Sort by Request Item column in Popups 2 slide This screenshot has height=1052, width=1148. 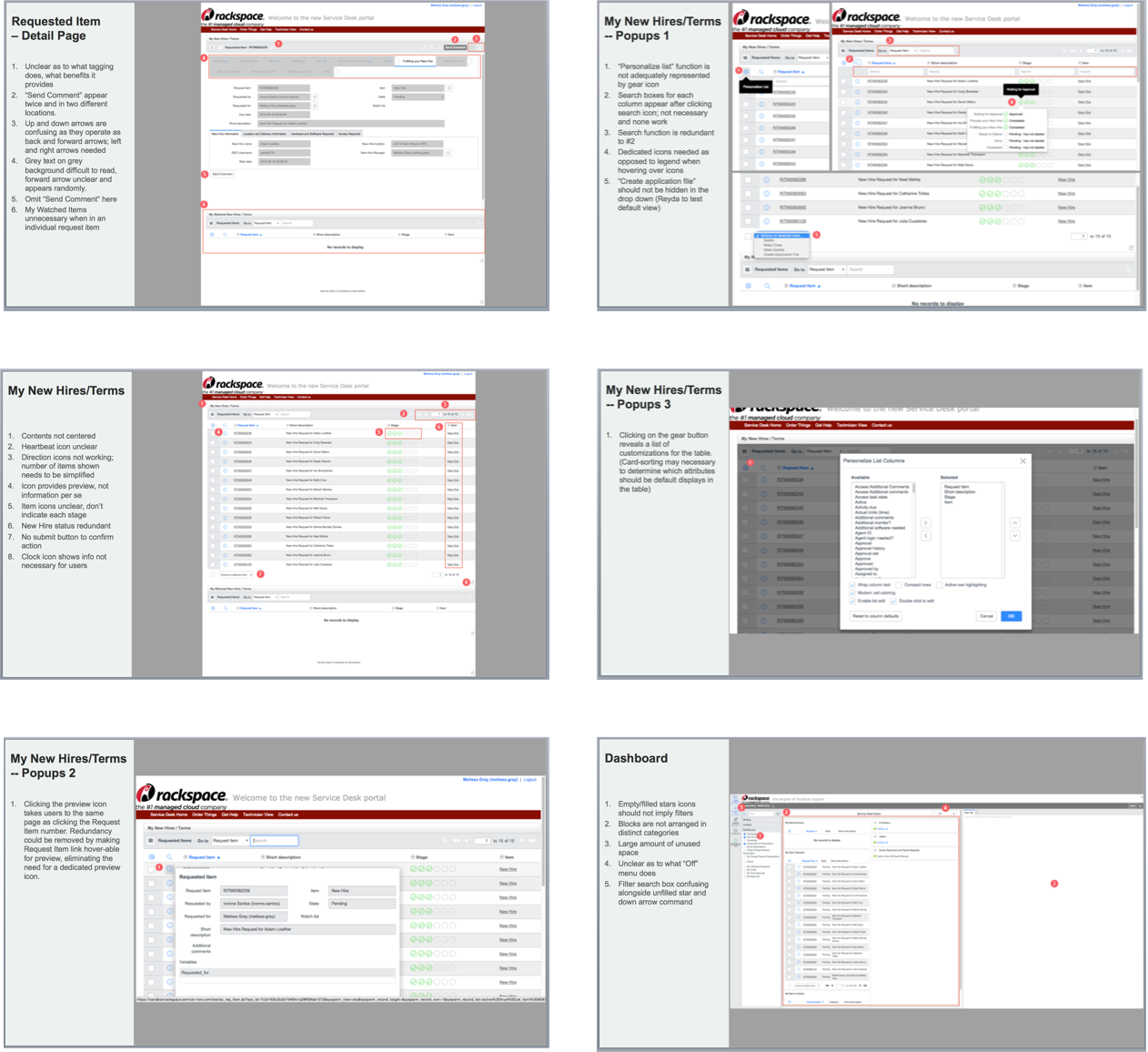204,857
